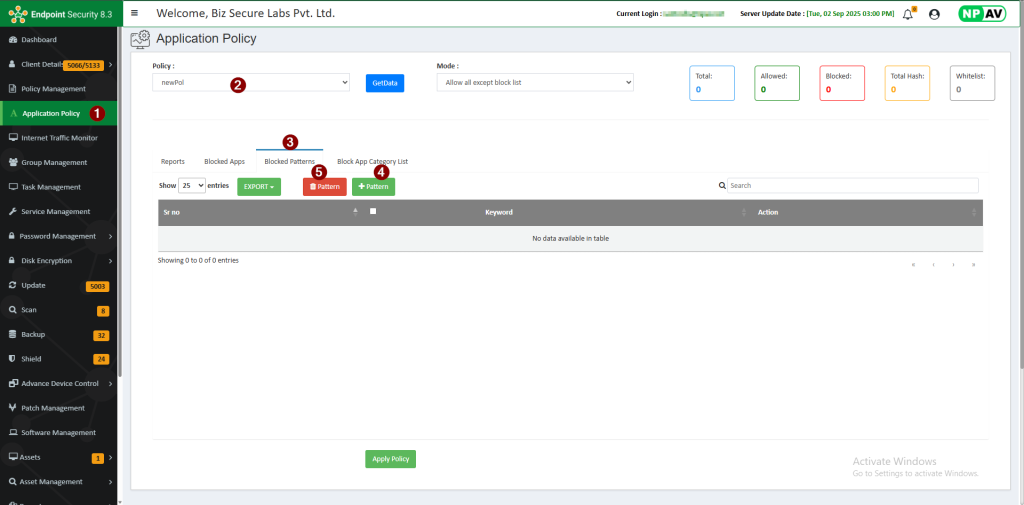The image size is (1024, 505).
Task: Open Internet Traffic Monitor in sidebar
Action: pos(59,138)
